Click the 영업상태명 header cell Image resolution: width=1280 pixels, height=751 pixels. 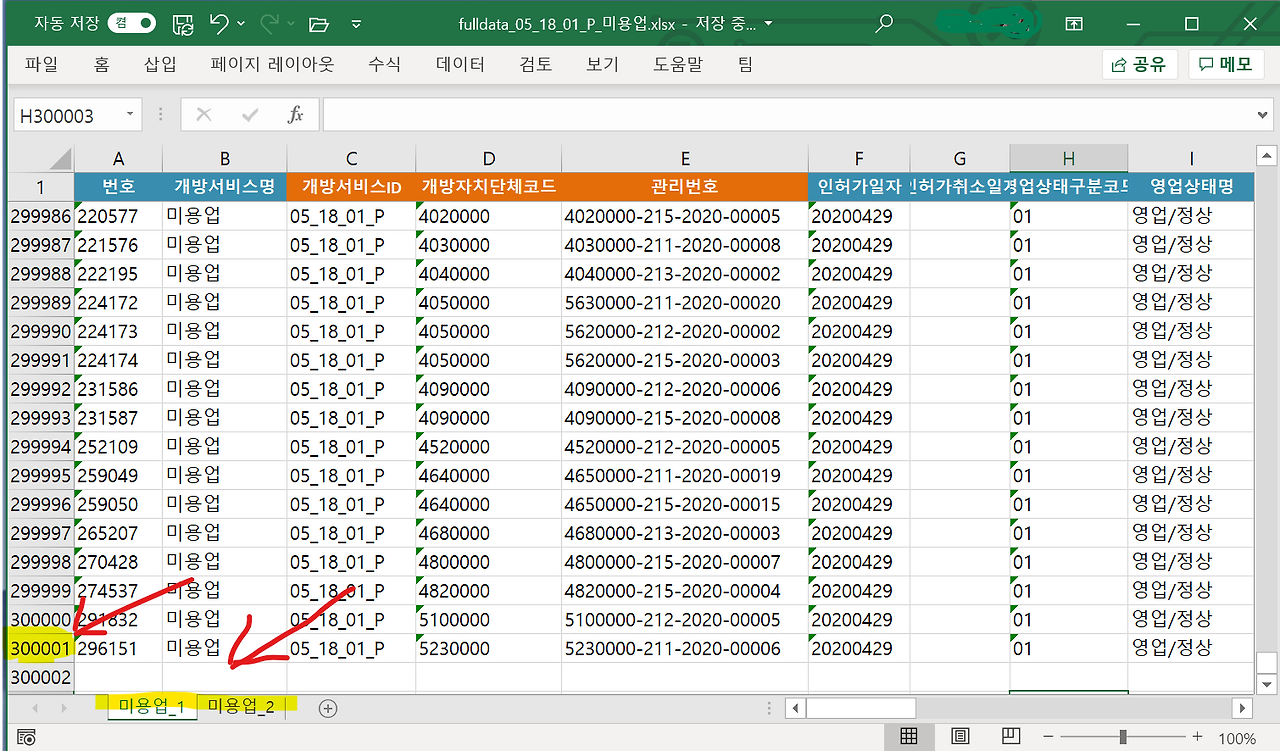pos(1191,187)
